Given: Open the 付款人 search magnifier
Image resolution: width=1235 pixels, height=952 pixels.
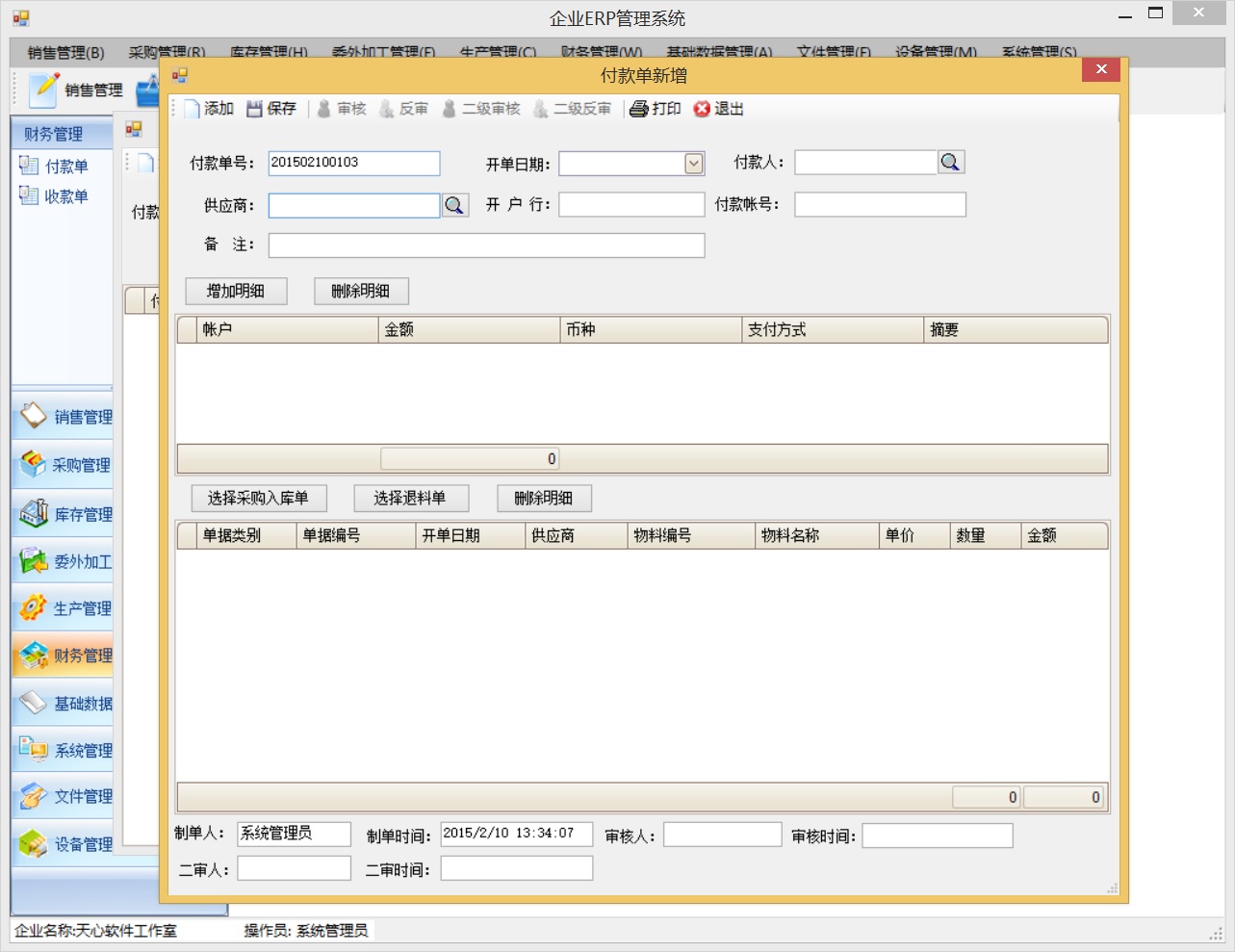Looking at the screenshot, I should point(951,163).
